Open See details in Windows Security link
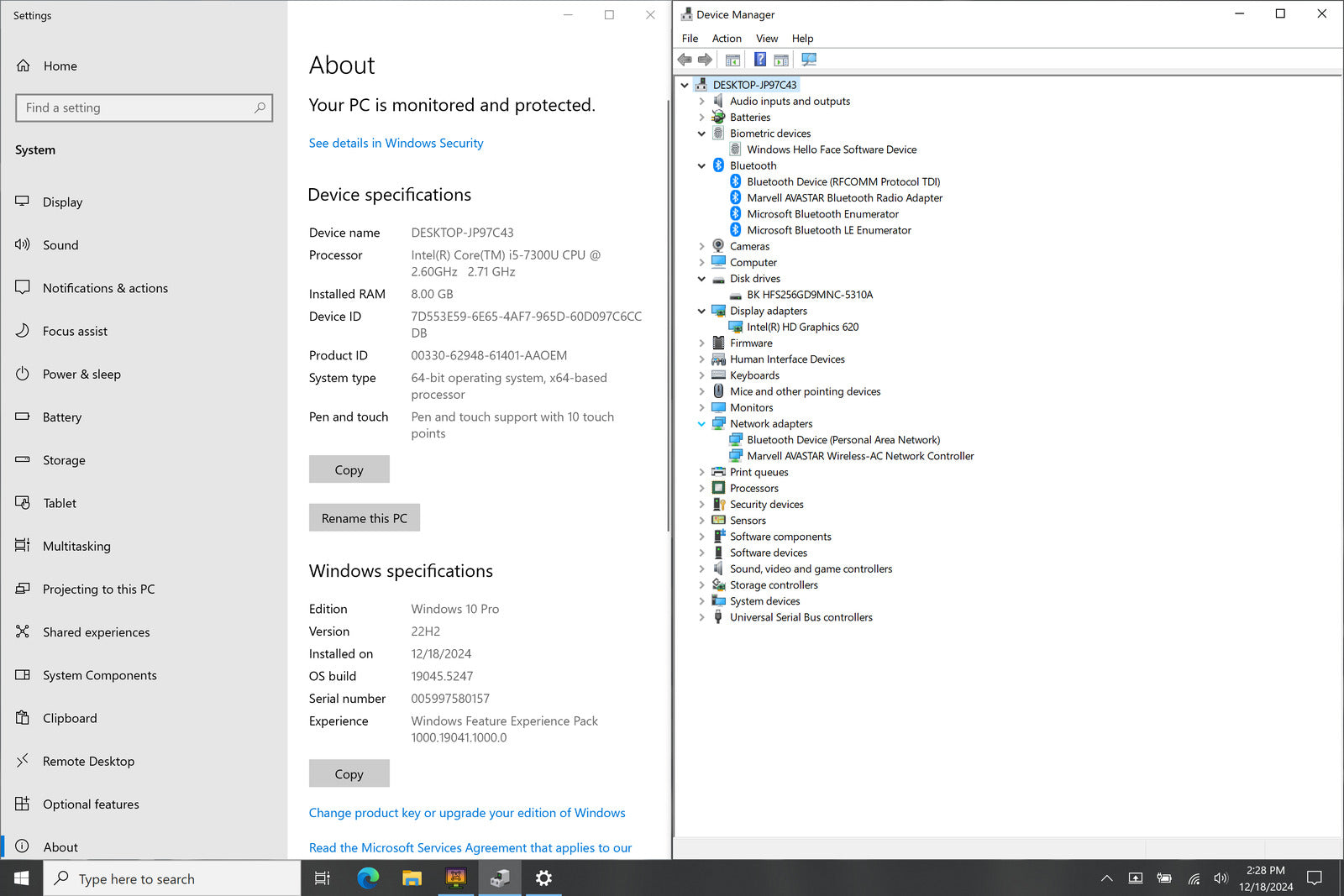 click(396, 143)
